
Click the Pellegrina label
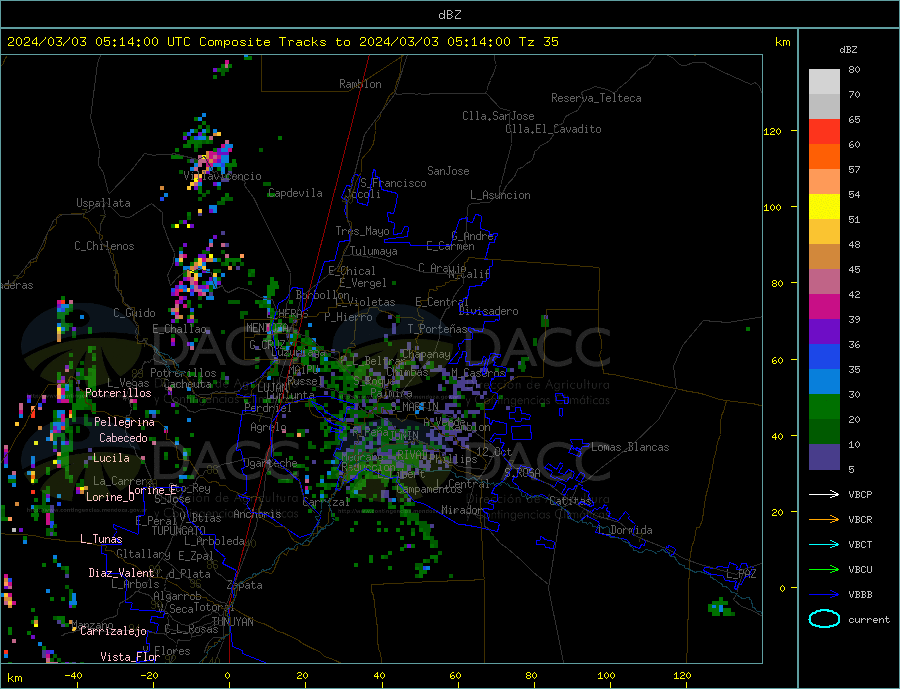click(x=124, y=423)
